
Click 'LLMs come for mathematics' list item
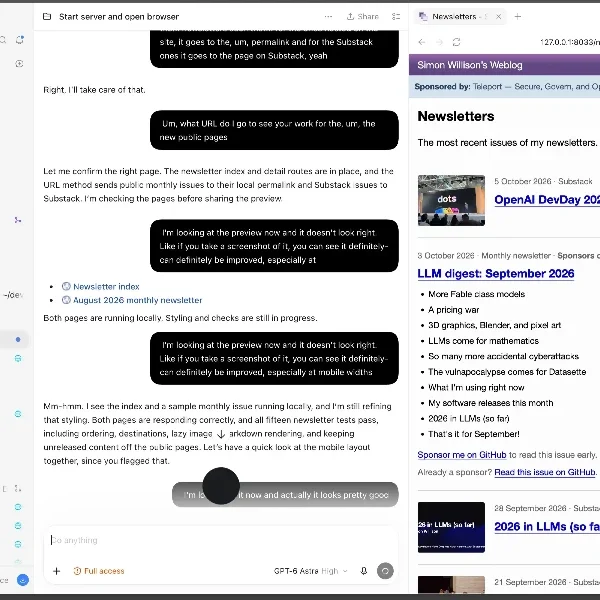(x=483, y=341)
